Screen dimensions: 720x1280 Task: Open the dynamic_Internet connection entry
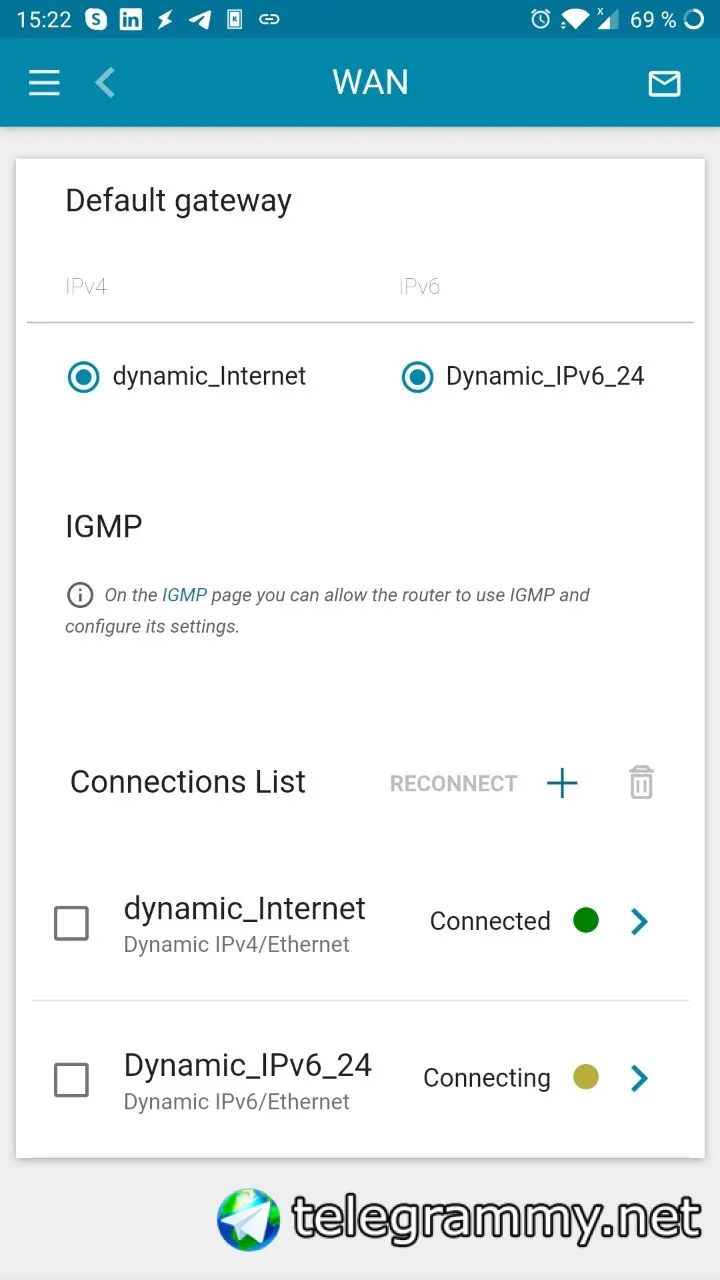pyautogui.click(x=360, y=922)
